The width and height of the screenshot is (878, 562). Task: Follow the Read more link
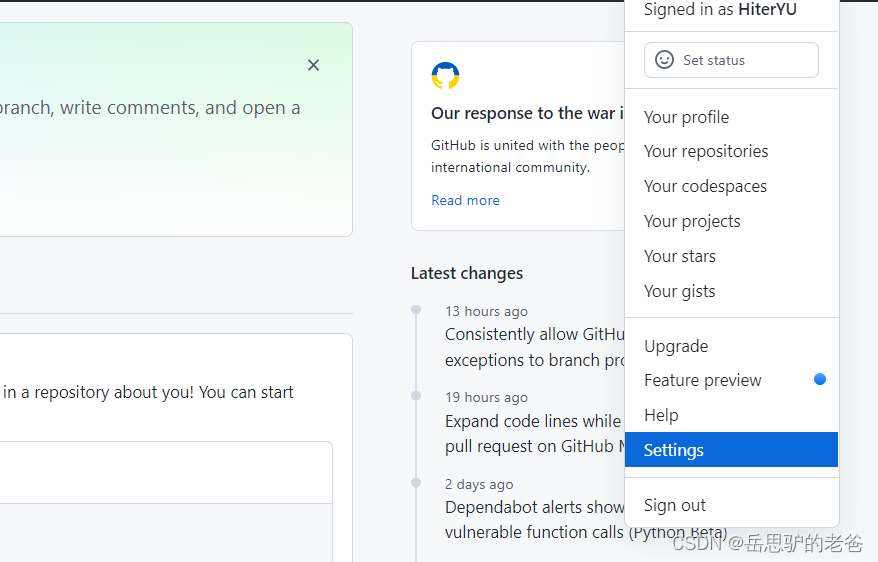(465, 200)
